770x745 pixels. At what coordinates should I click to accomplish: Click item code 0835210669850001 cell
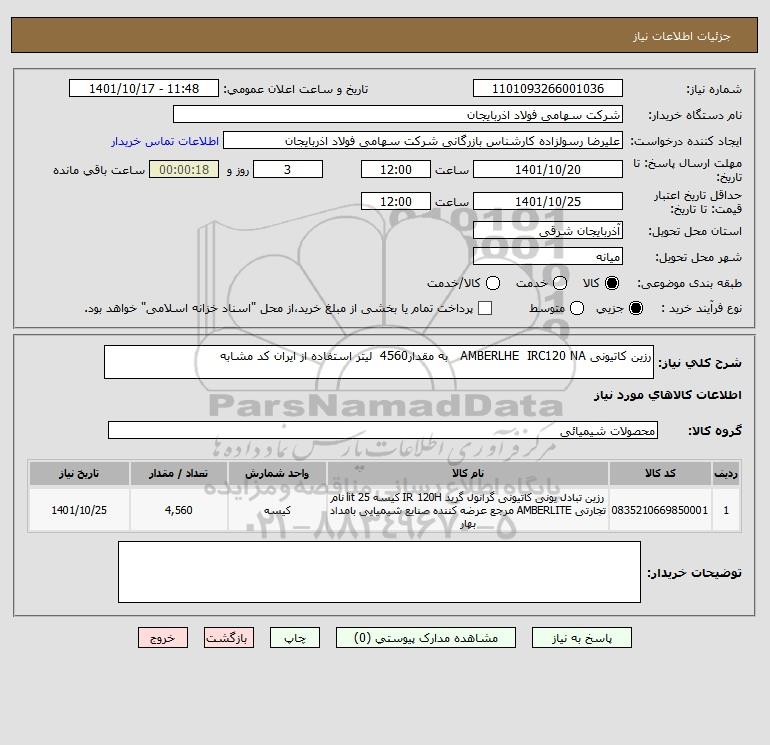[660, 510]
